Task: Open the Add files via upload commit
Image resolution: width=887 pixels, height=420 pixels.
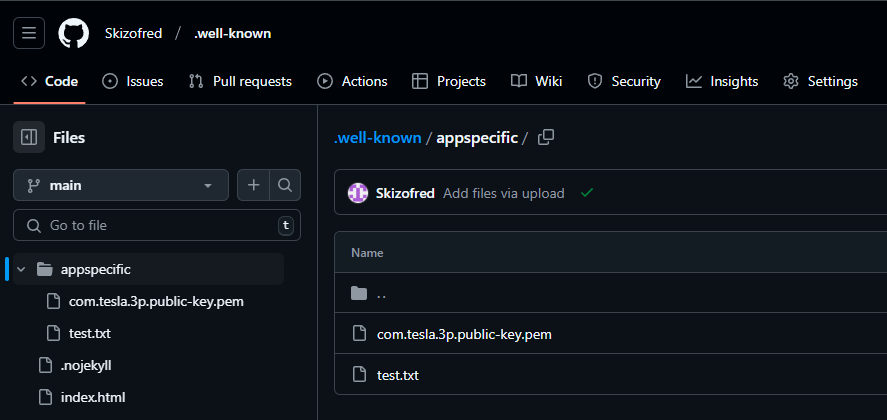Action: 503,194
